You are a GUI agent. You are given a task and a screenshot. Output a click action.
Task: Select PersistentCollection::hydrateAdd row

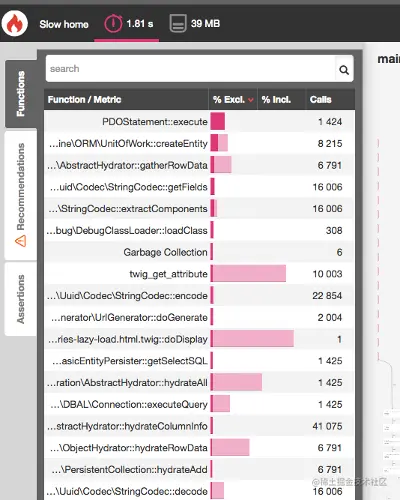pos(199,469)
